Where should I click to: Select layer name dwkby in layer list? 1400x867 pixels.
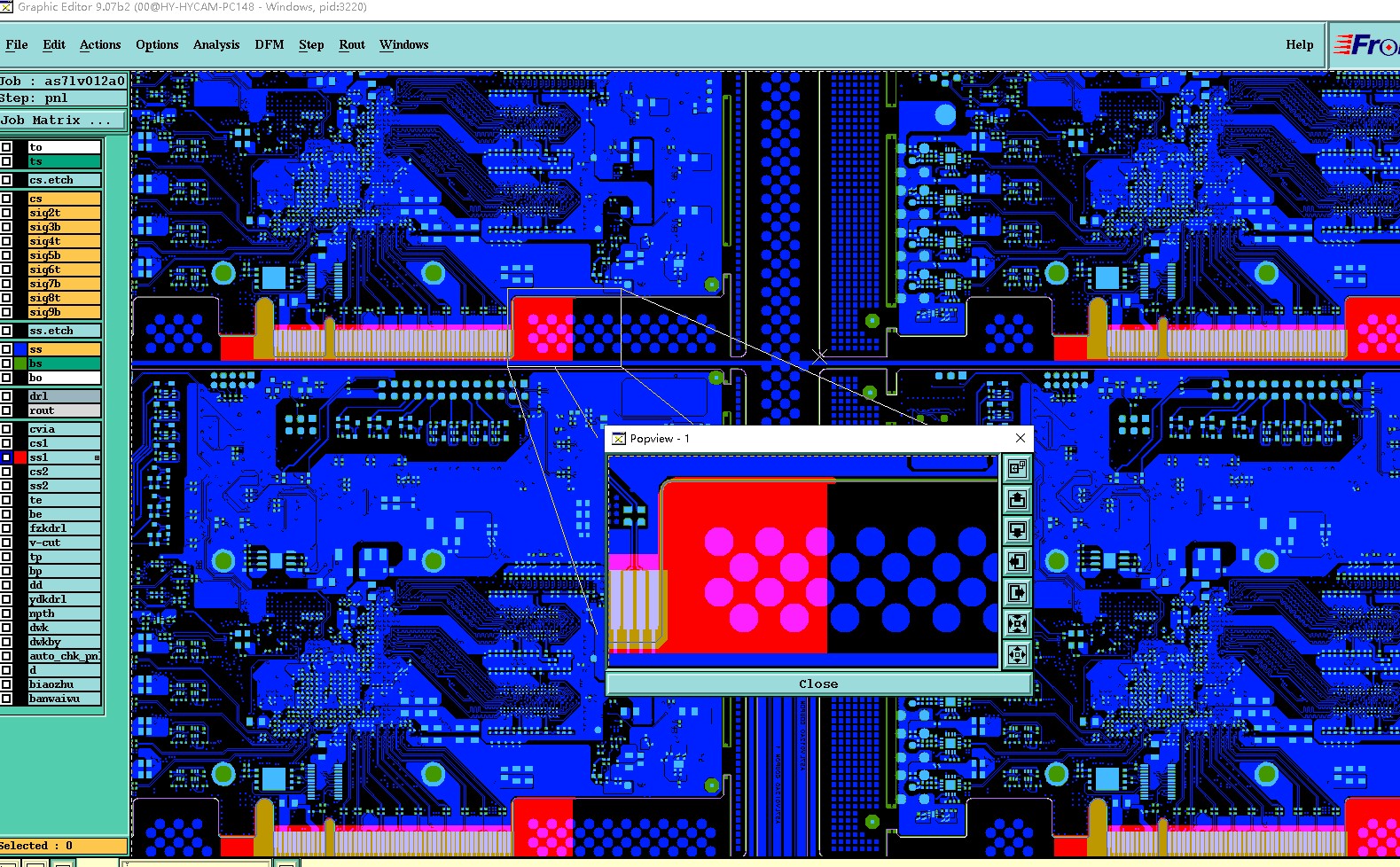tap(64, 642)
